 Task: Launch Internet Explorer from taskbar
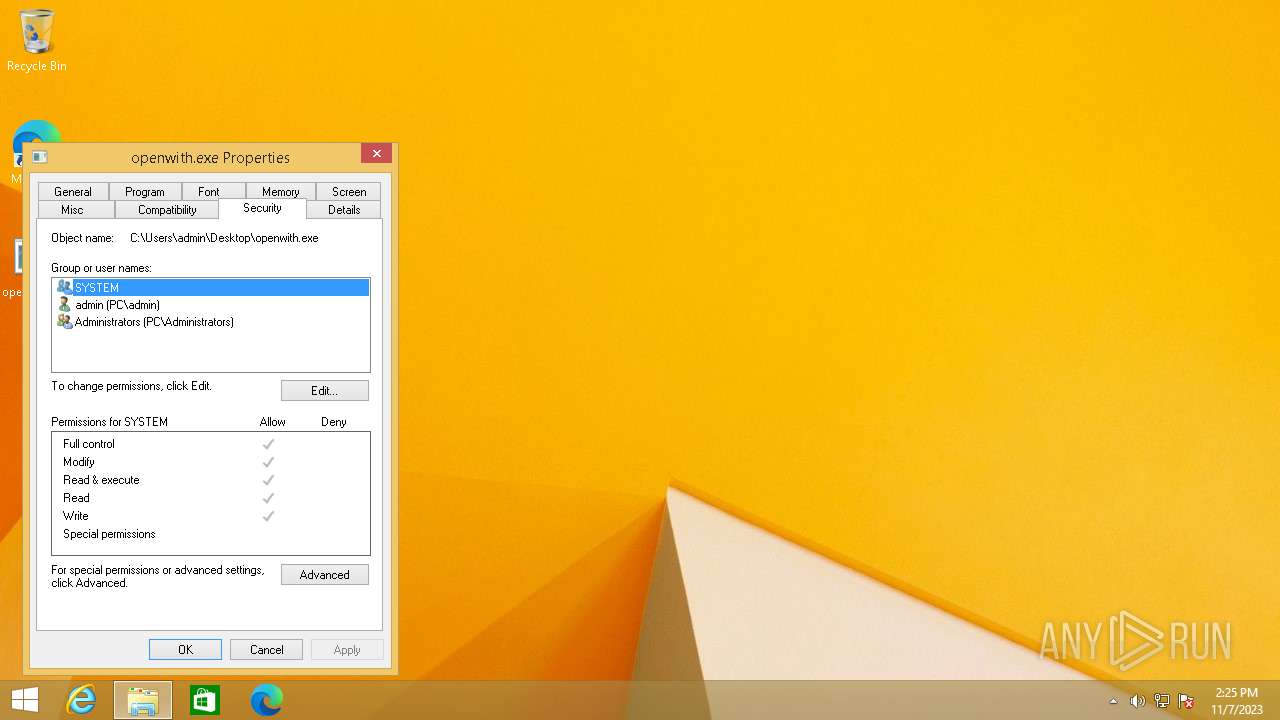(81, 700)
